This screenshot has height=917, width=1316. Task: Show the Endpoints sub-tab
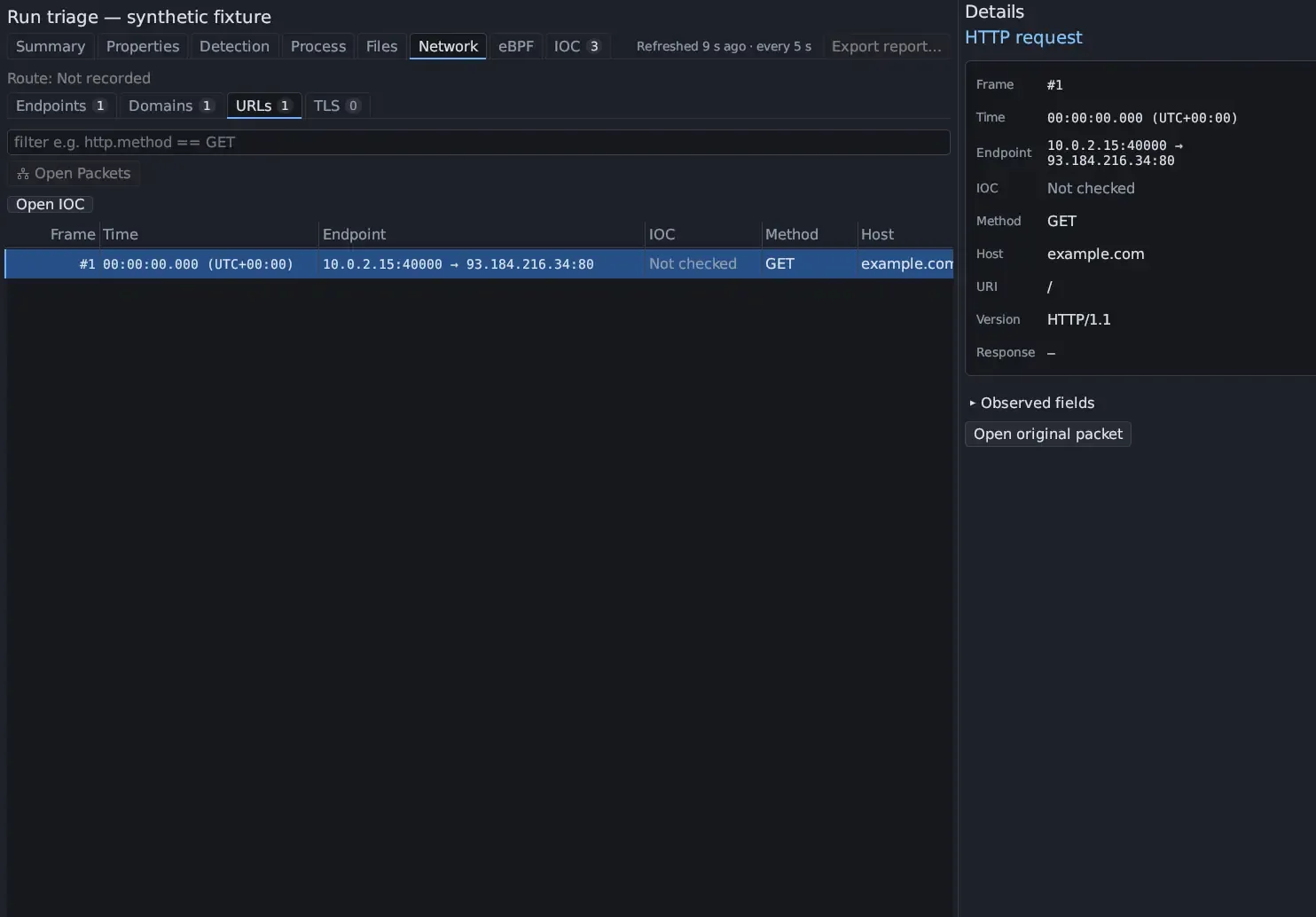[61, 106]
